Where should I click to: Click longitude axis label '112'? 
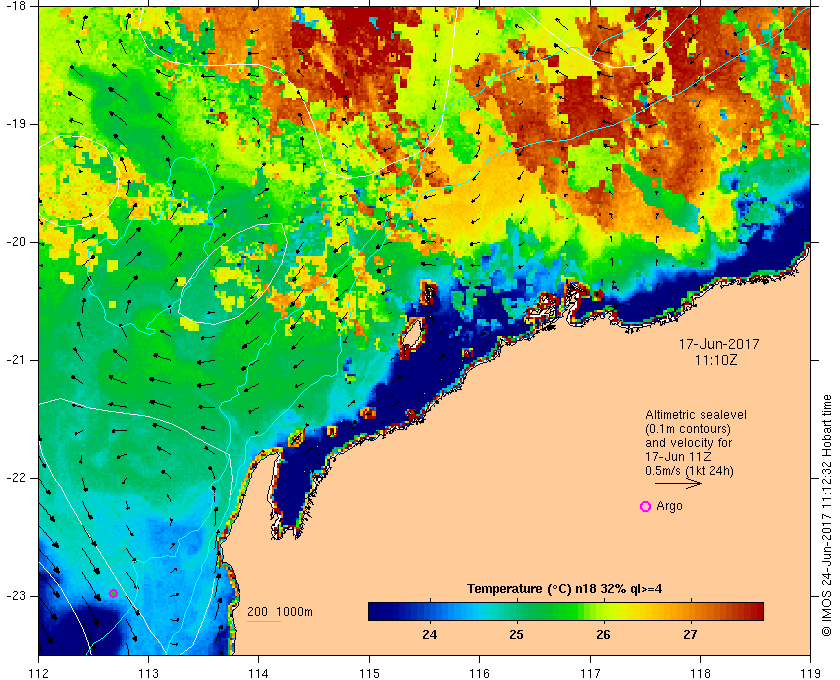pyautogui.click(x=39, y=672)
